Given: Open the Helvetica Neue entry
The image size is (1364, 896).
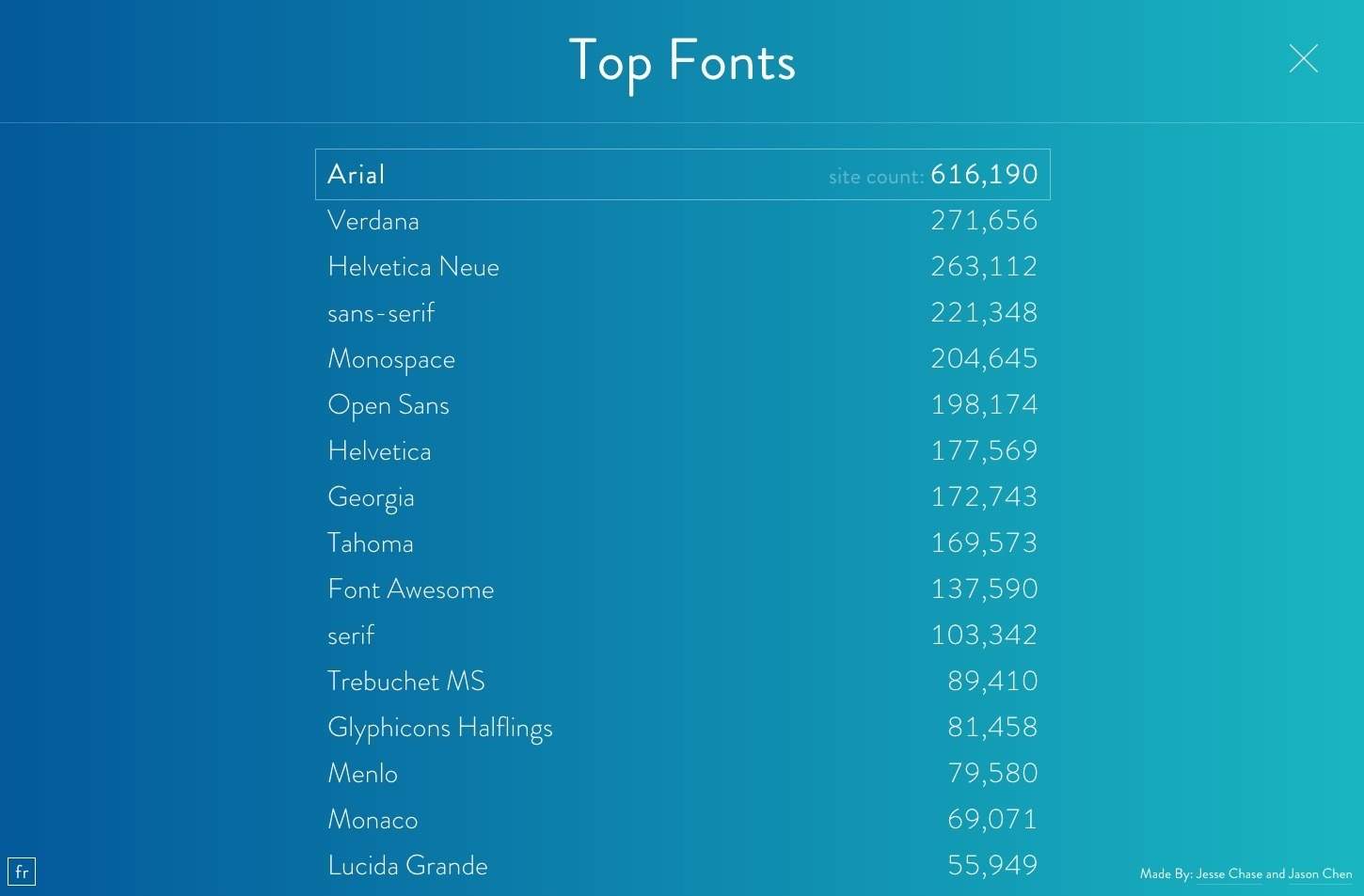Looking at the screenshot, I should click(682, 266).
